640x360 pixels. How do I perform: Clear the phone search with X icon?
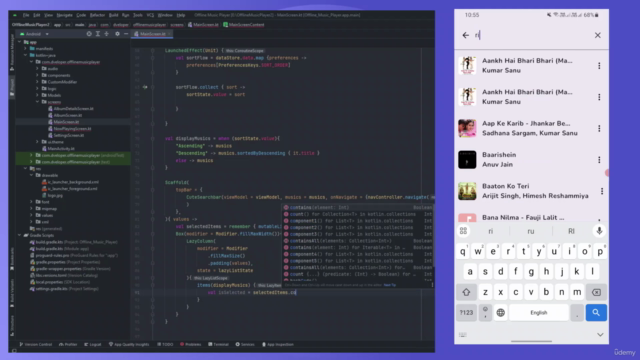(598, 35)
